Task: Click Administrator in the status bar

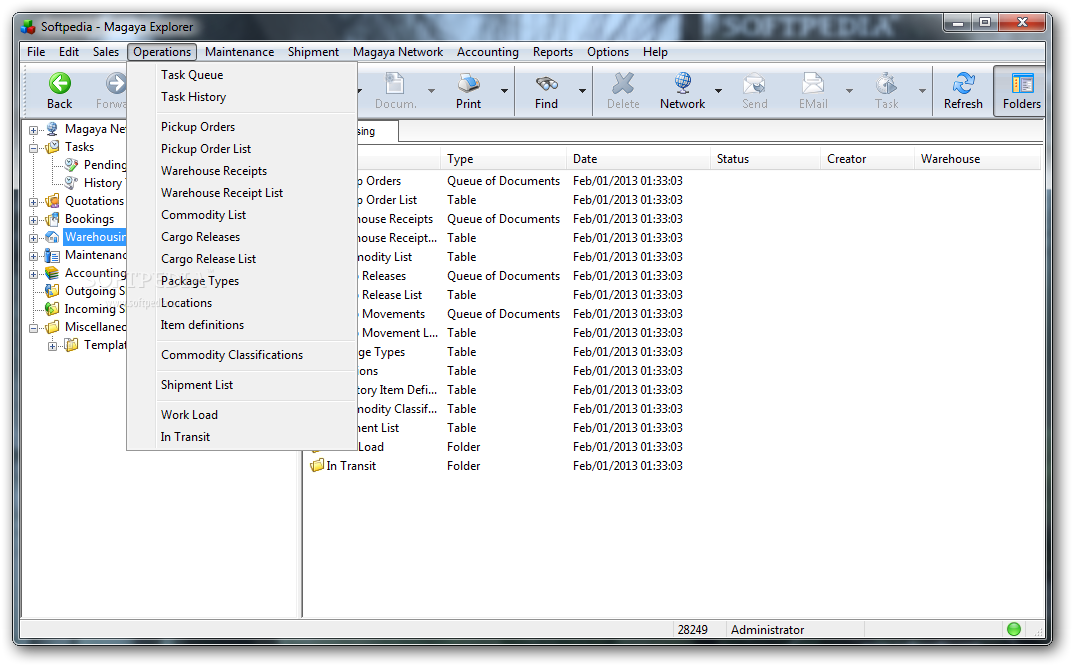Action: [767, 630]
